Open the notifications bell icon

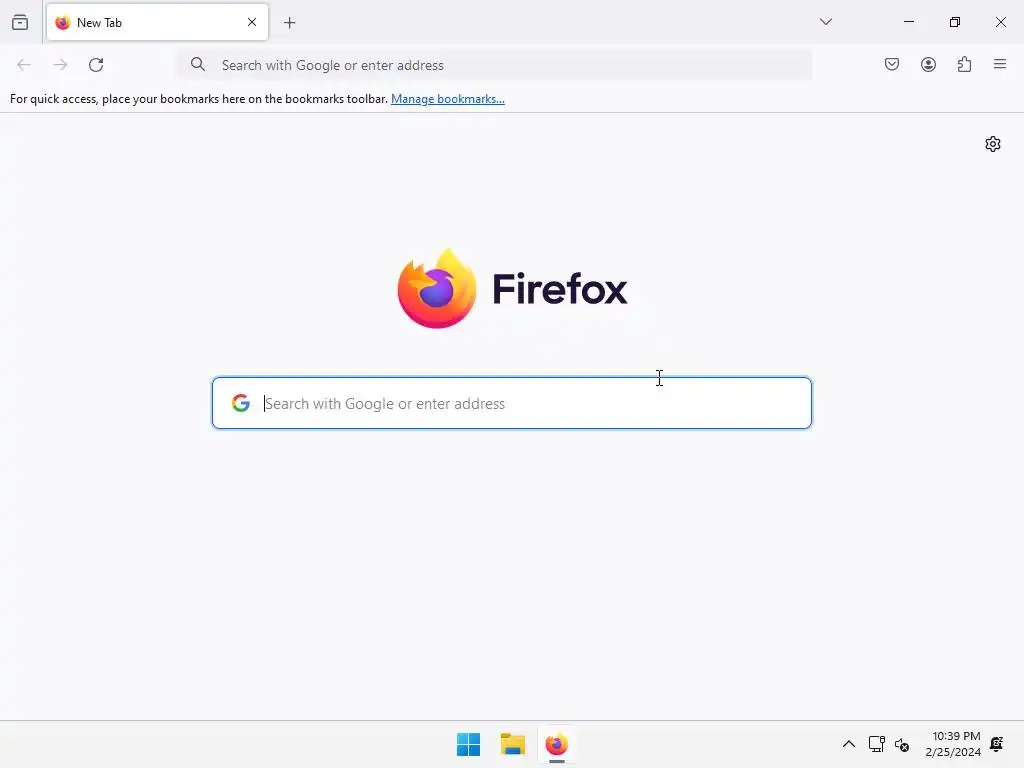coord(997,744)
